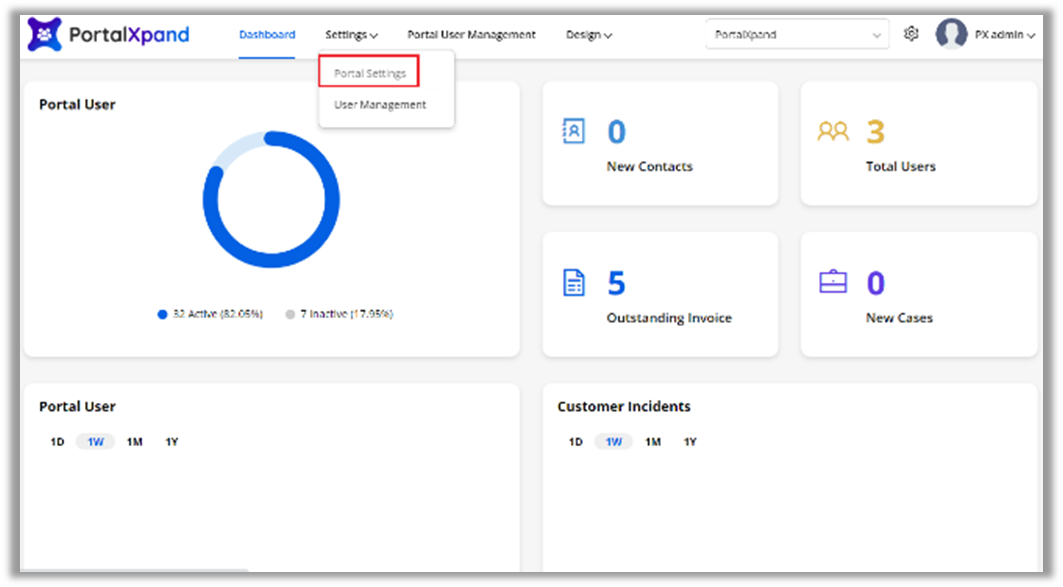The height and width of the screenshot is (587, 1063).
Task: Select 1Y range in Customer Incidents chart
Action: (x=690, y=442)
